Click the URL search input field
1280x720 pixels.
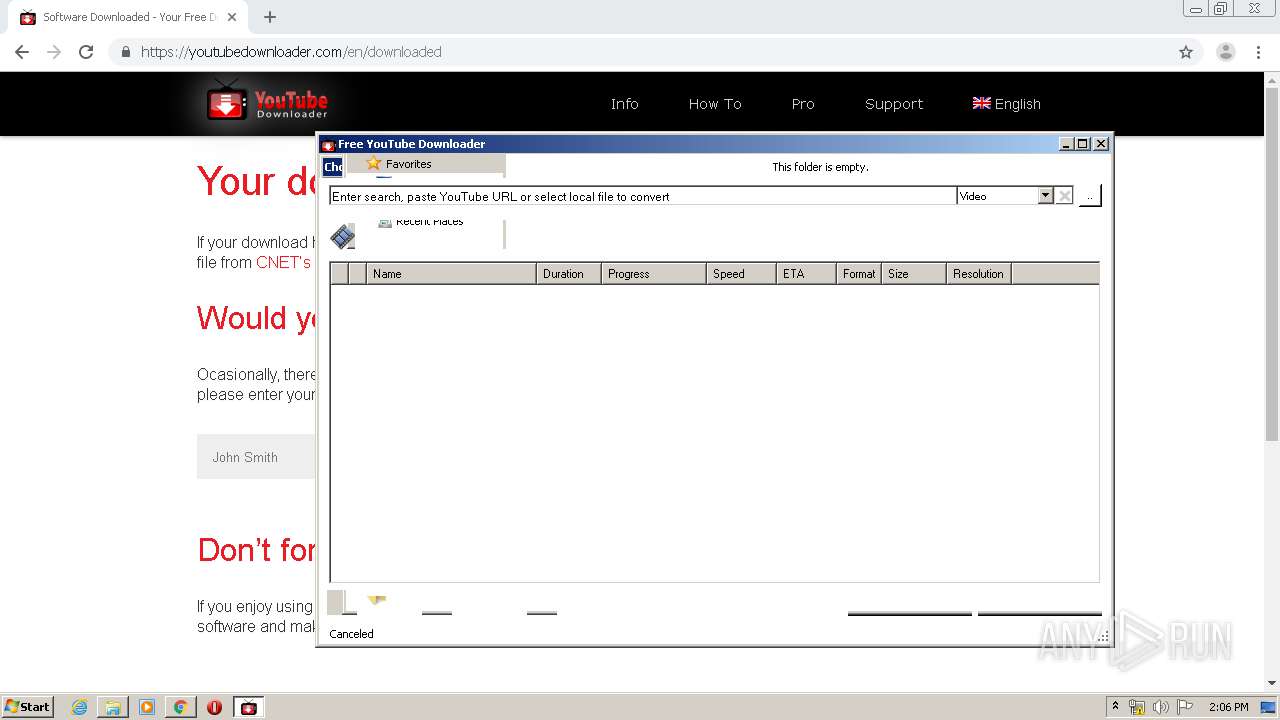point(643,196)
